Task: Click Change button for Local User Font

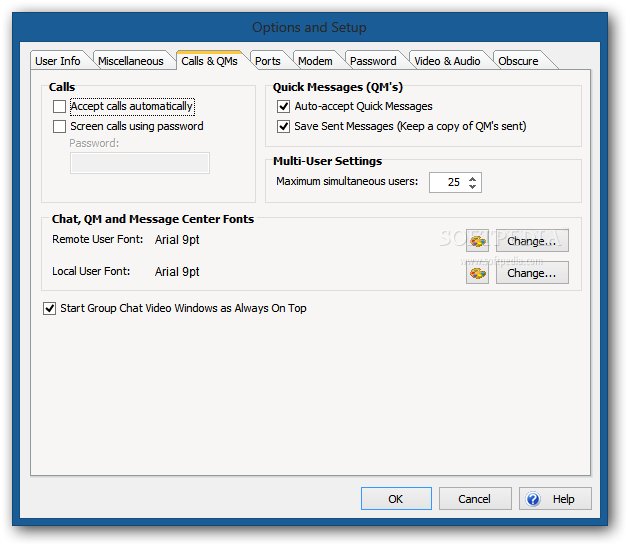Action: [532, 273]
